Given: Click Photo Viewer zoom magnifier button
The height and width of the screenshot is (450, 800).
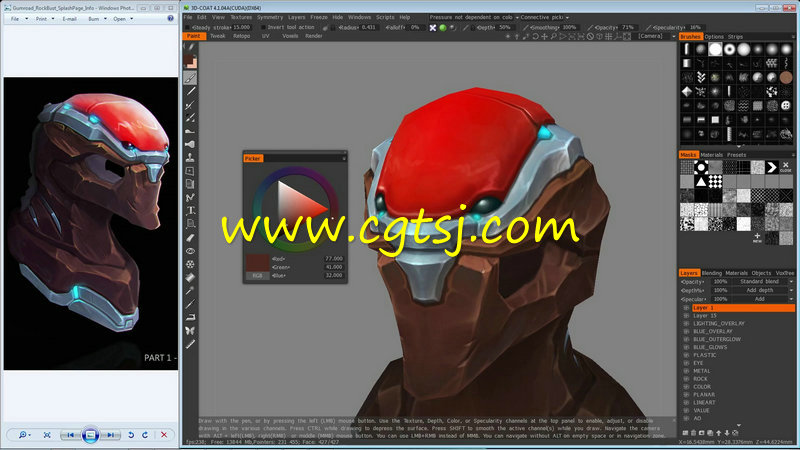Looking at the screenshot, I should [23, 435].
